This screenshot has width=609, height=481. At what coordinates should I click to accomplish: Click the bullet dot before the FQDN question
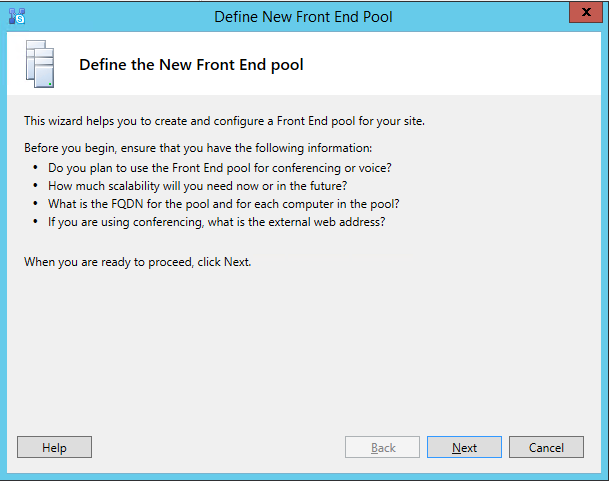38,204
